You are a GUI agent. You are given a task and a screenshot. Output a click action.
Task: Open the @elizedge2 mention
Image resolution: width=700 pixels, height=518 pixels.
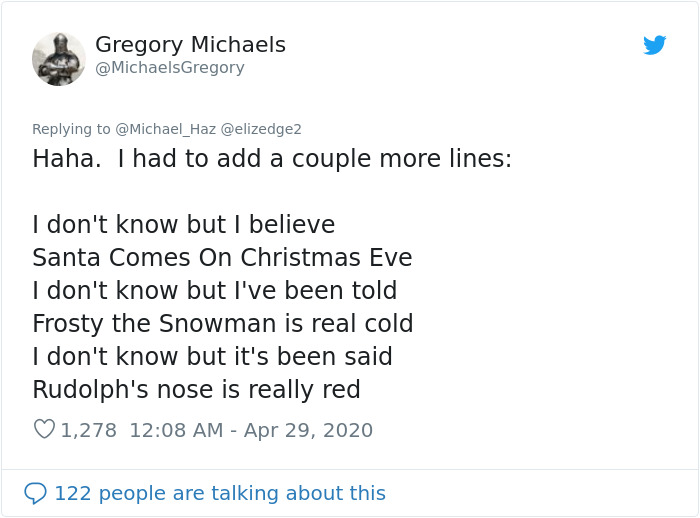click(261, 129)
